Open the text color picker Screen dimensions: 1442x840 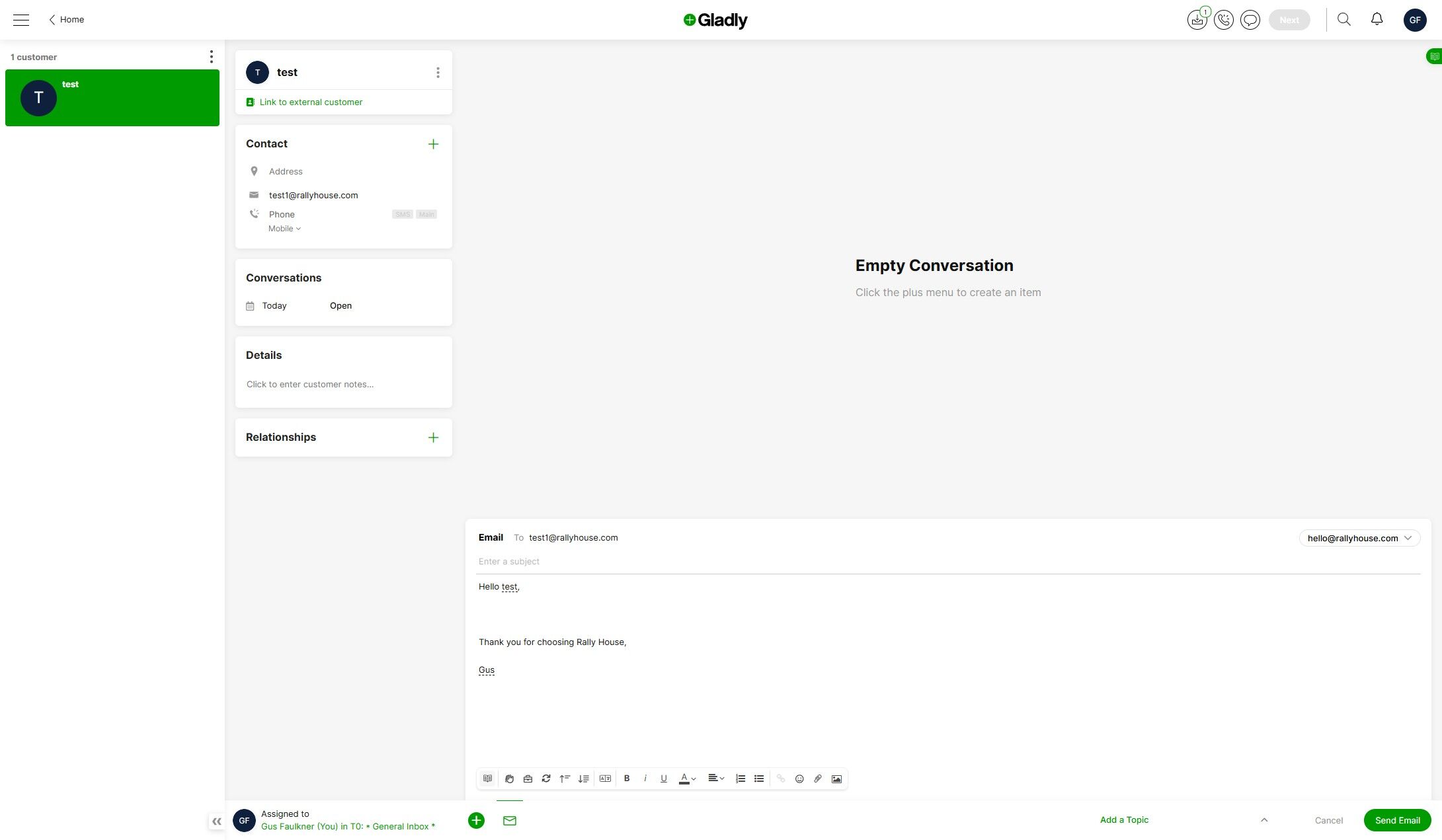click(688, 779)
